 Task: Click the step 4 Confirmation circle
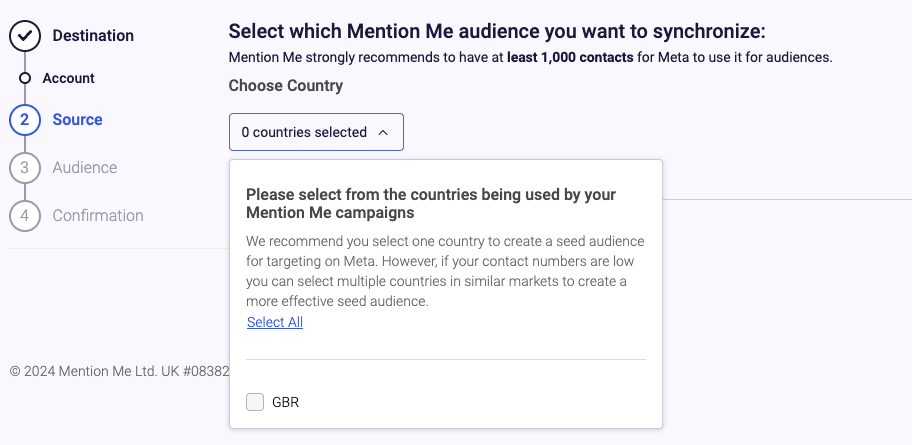point(24,216)
